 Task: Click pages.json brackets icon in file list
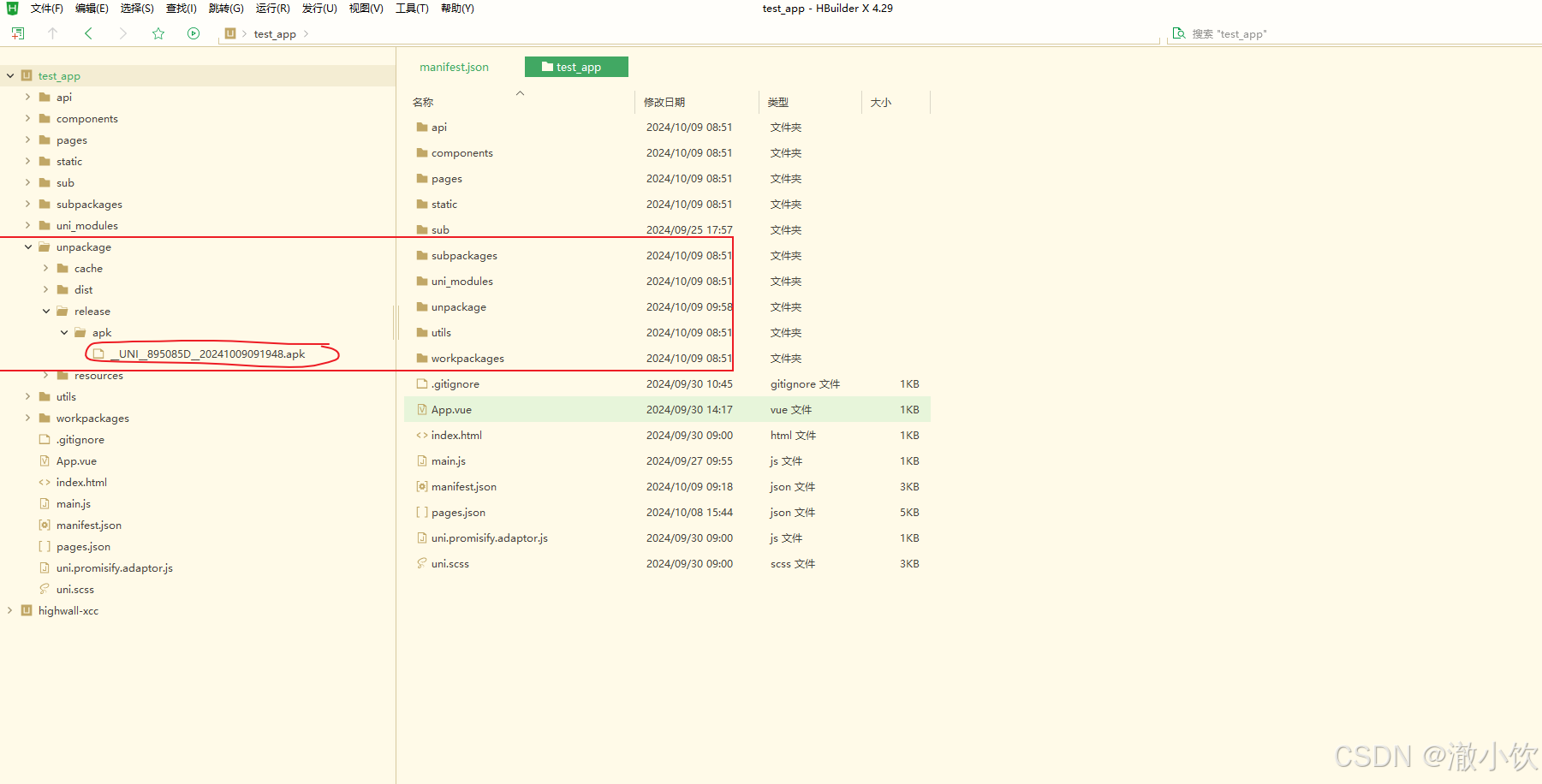(x=422, y=512)
